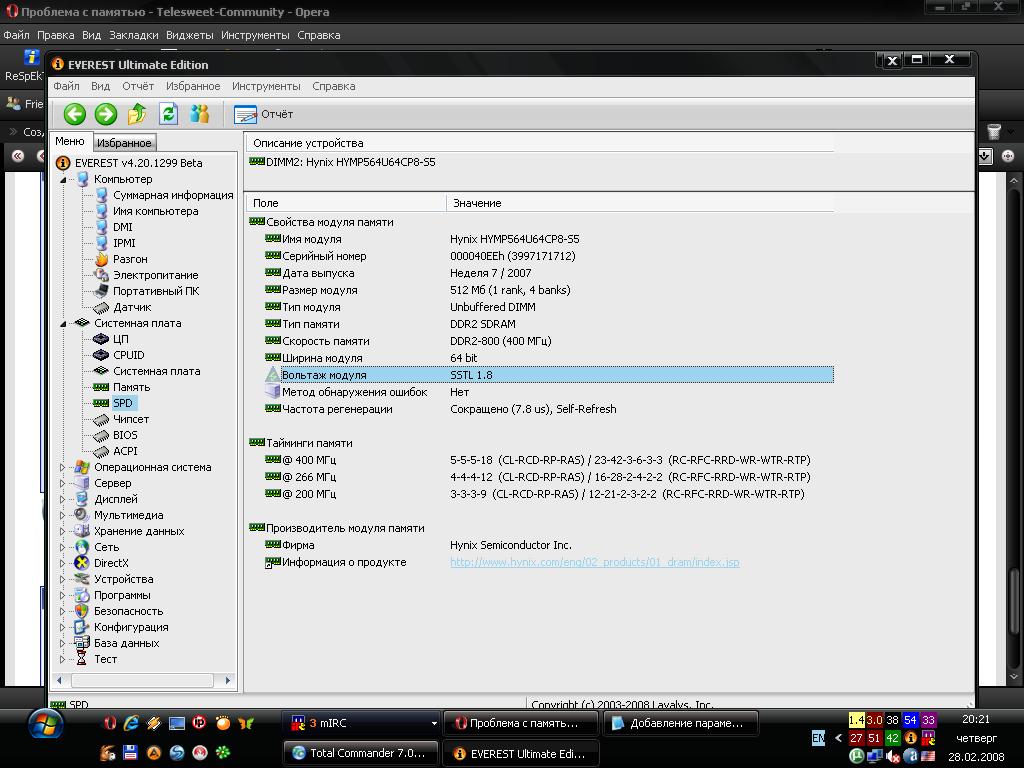Image resolution: width=1024 pixels, height=768 pixels.
Task: Select the ЦП item in the tree
Action: coord(120,339)
